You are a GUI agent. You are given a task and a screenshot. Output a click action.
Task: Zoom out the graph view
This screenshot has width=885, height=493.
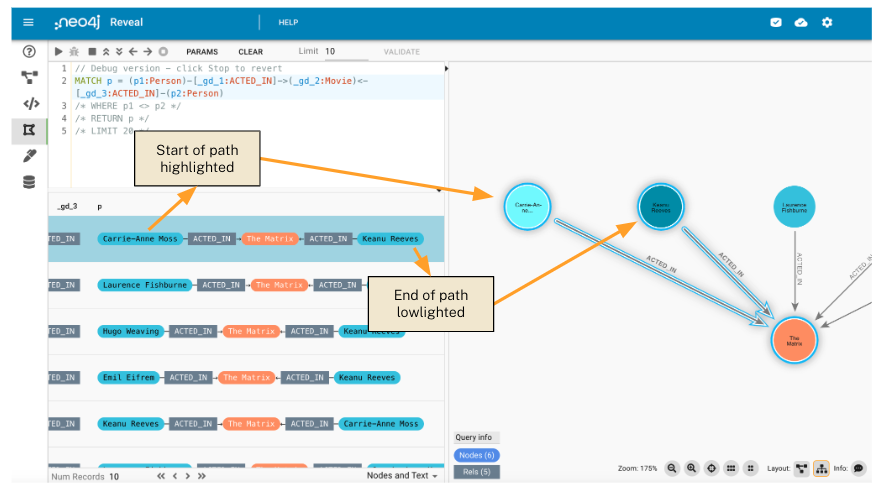click(x=672, y=468)
